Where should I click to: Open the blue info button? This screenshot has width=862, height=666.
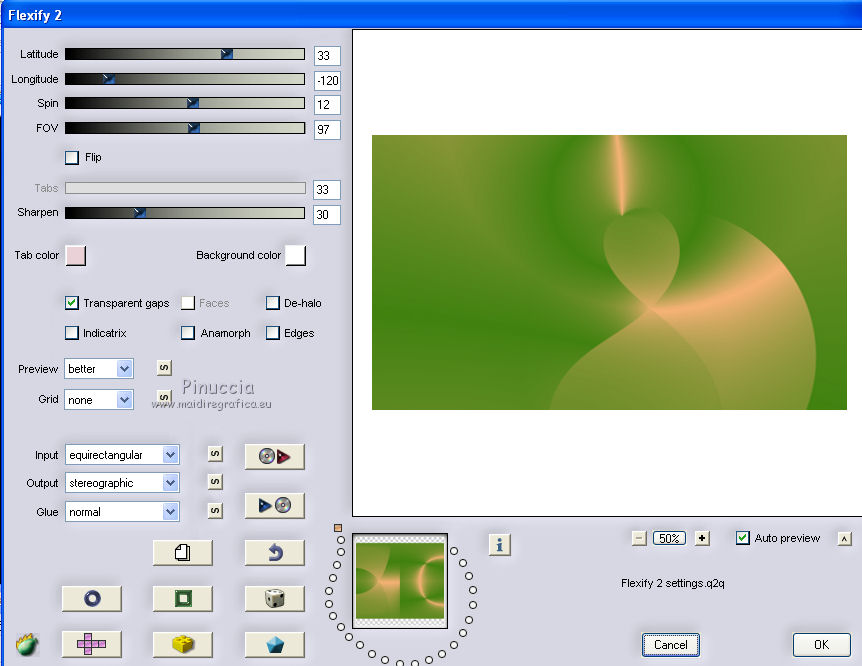coord(499,545)
